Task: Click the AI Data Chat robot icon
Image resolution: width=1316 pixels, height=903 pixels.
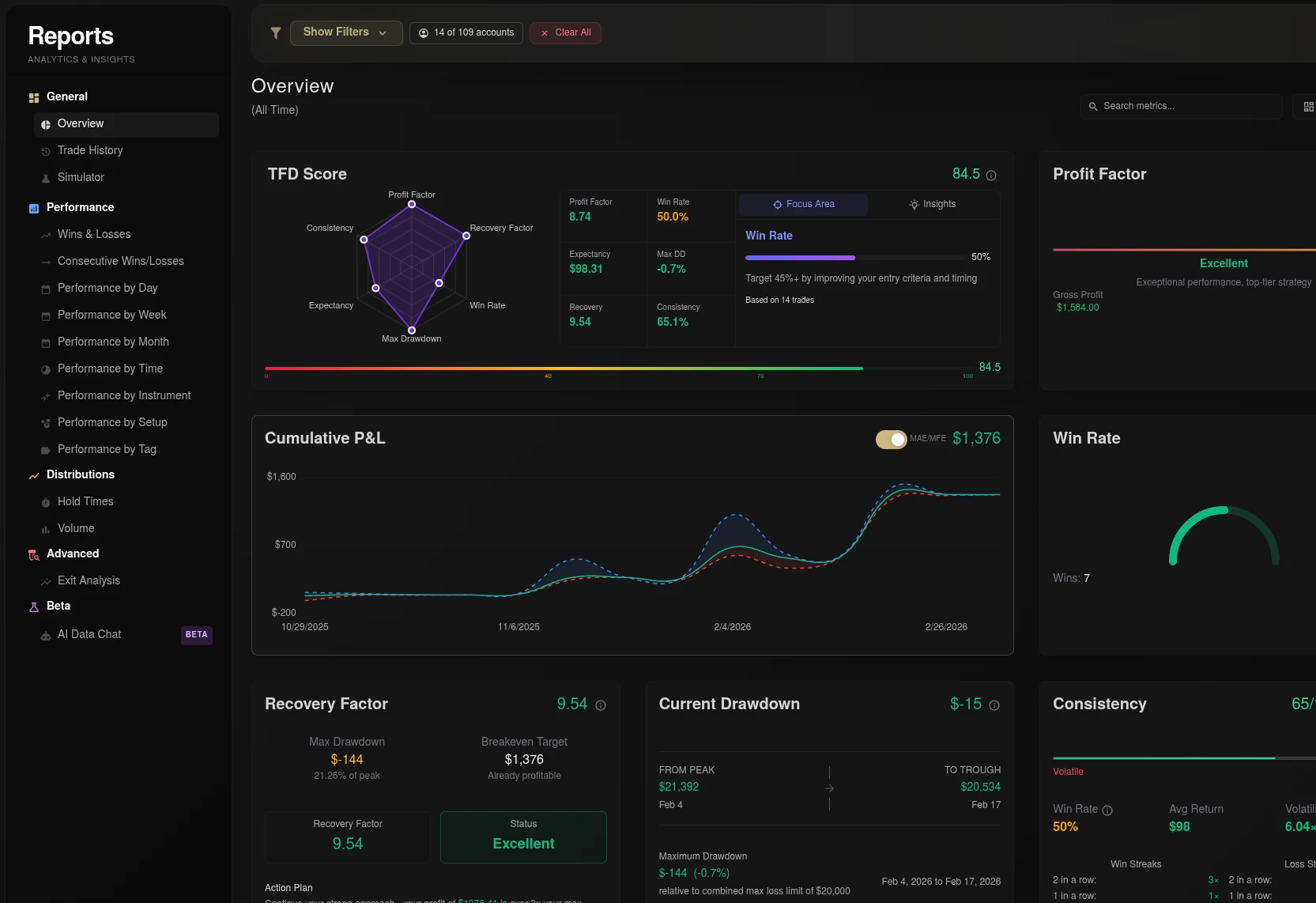Action: click(x=46, y=635)
